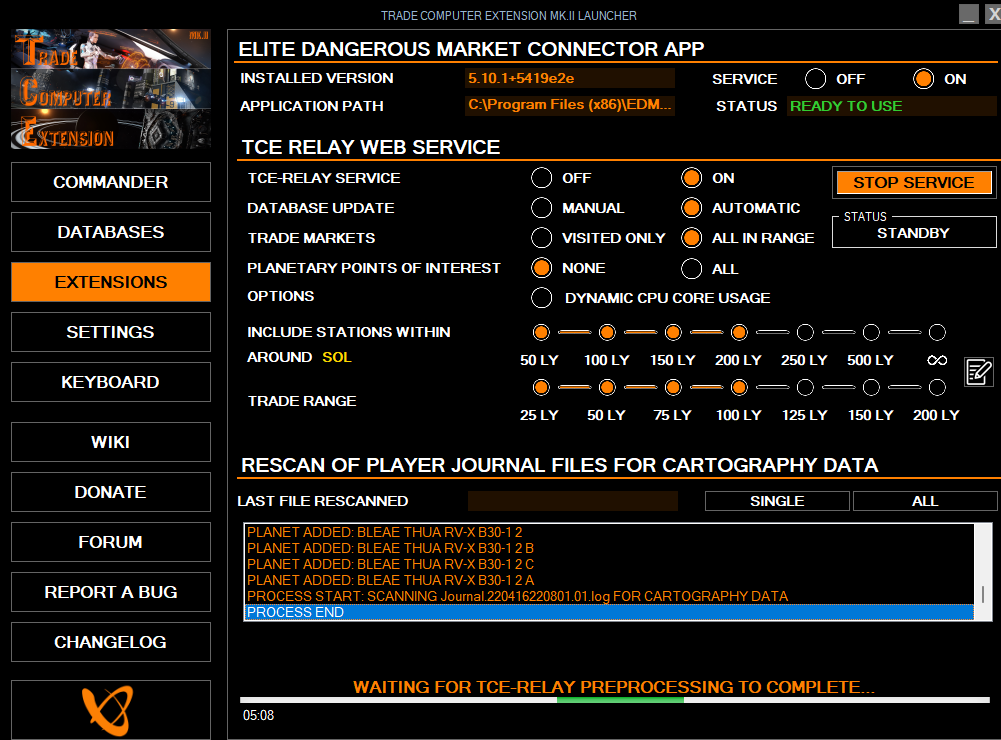1001x740 pixels.
Task: Open the Commander section
Action: point(111,182)
